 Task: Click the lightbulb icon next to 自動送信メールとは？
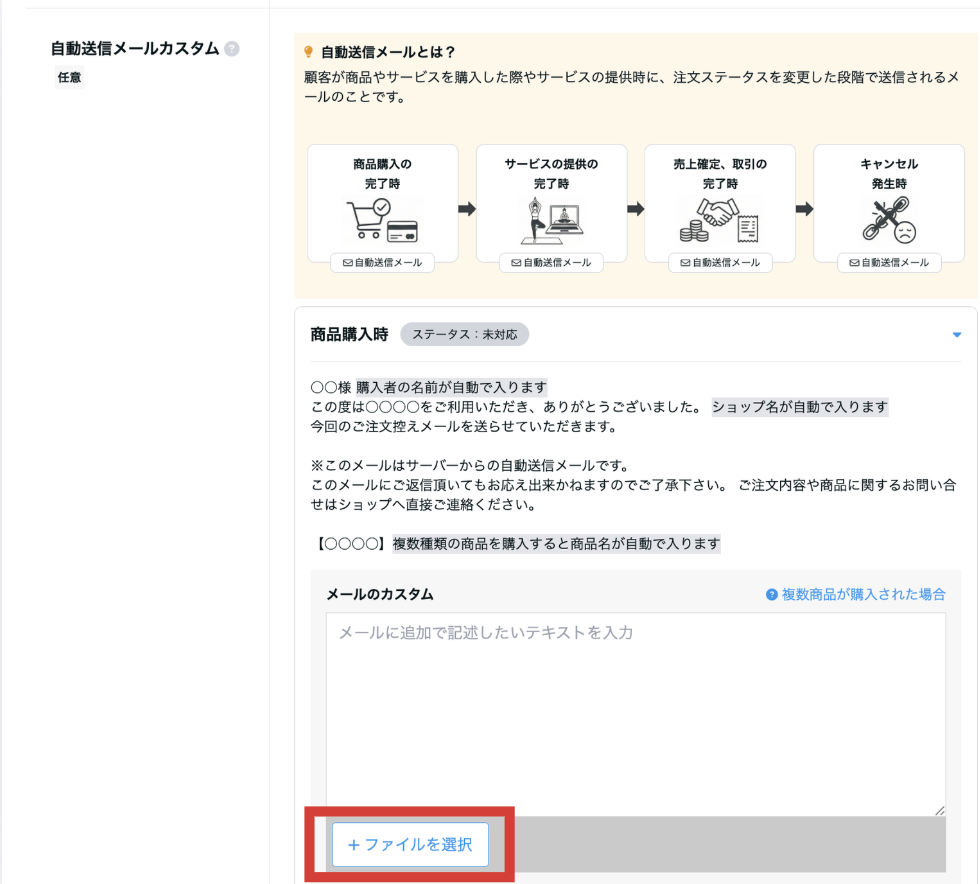[308, 52]
